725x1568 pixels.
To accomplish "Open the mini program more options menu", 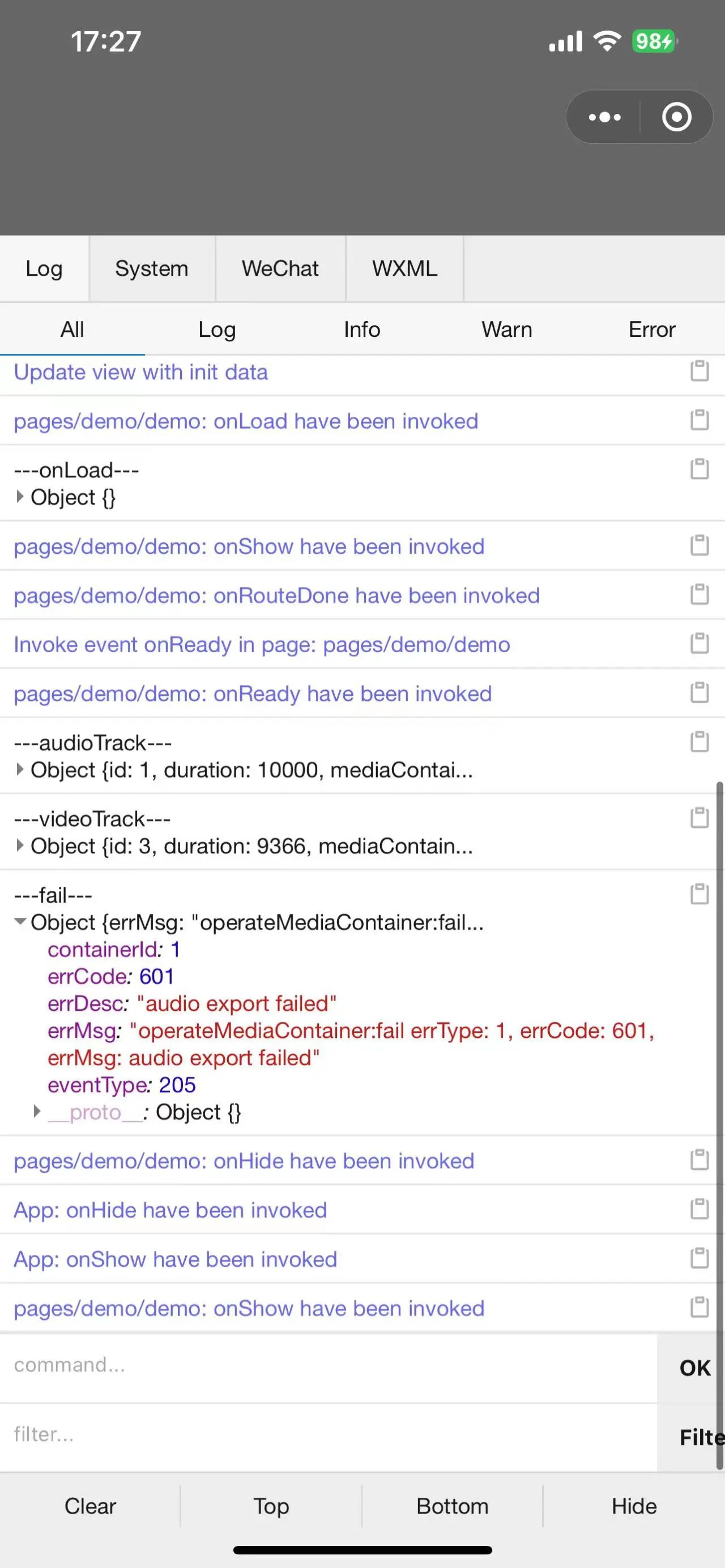I will click(604, 117).
